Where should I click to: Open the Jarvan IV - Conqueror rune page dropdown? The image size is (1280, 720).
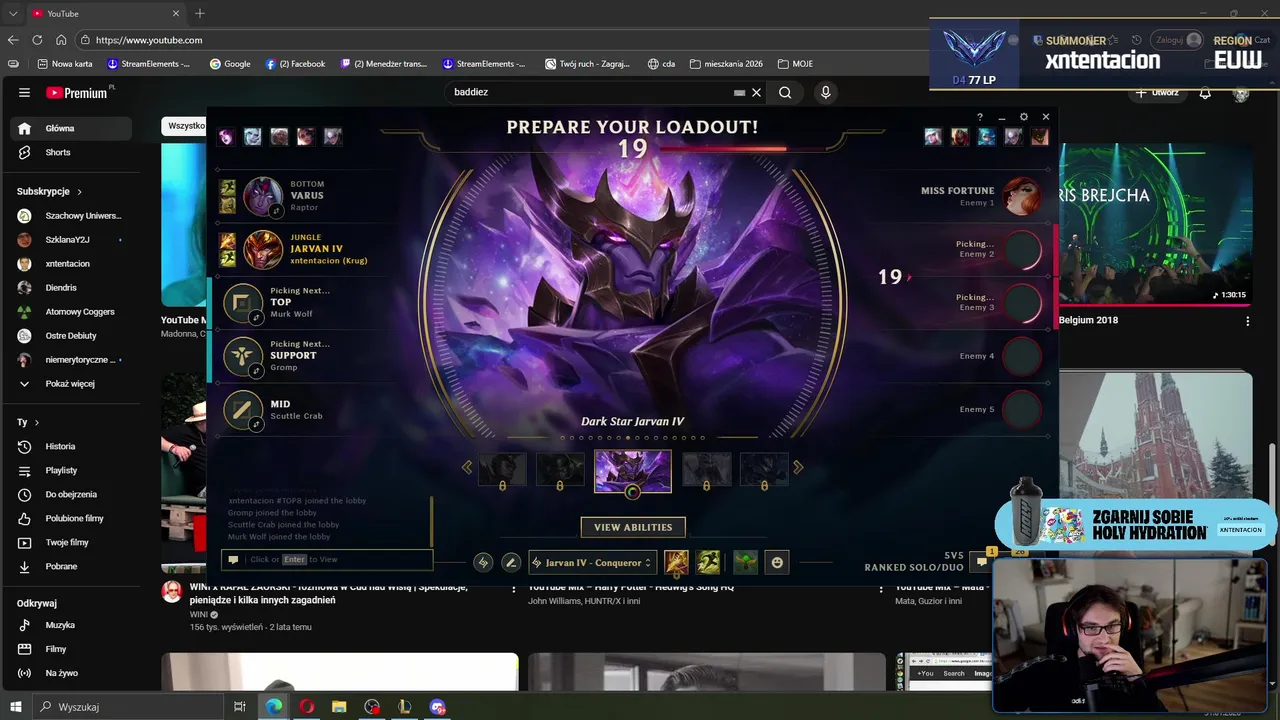click(592, 562)
